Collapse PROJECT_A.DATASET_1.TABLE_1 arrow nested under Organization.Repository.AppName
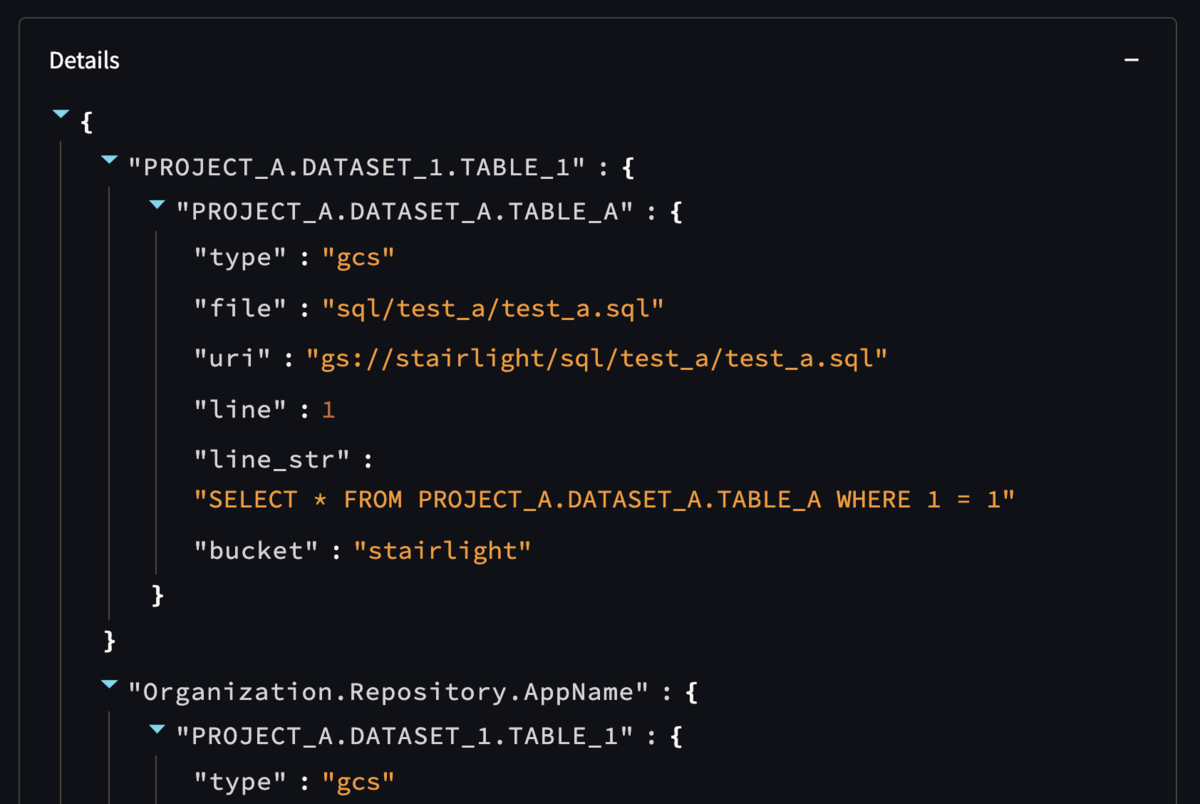This screenshot has width=1200, height=804. pyautogui.click(x=157, y=730)
